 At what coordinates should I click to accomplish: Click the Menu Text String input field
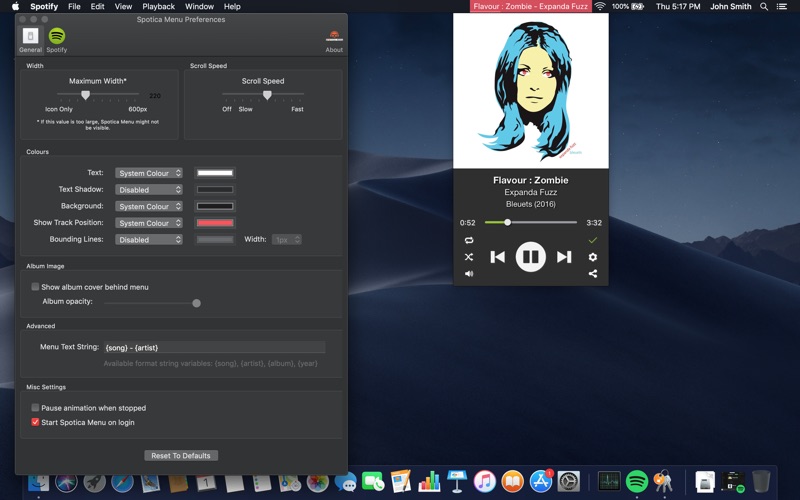click(x=214, y=347)
